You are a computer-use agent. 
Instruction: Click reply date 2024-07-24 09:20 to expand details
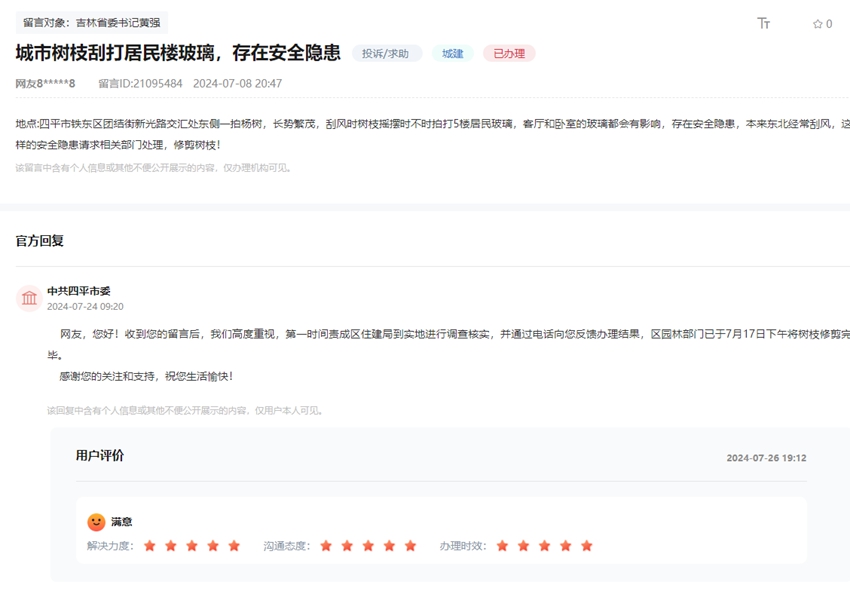coord(86,306)
